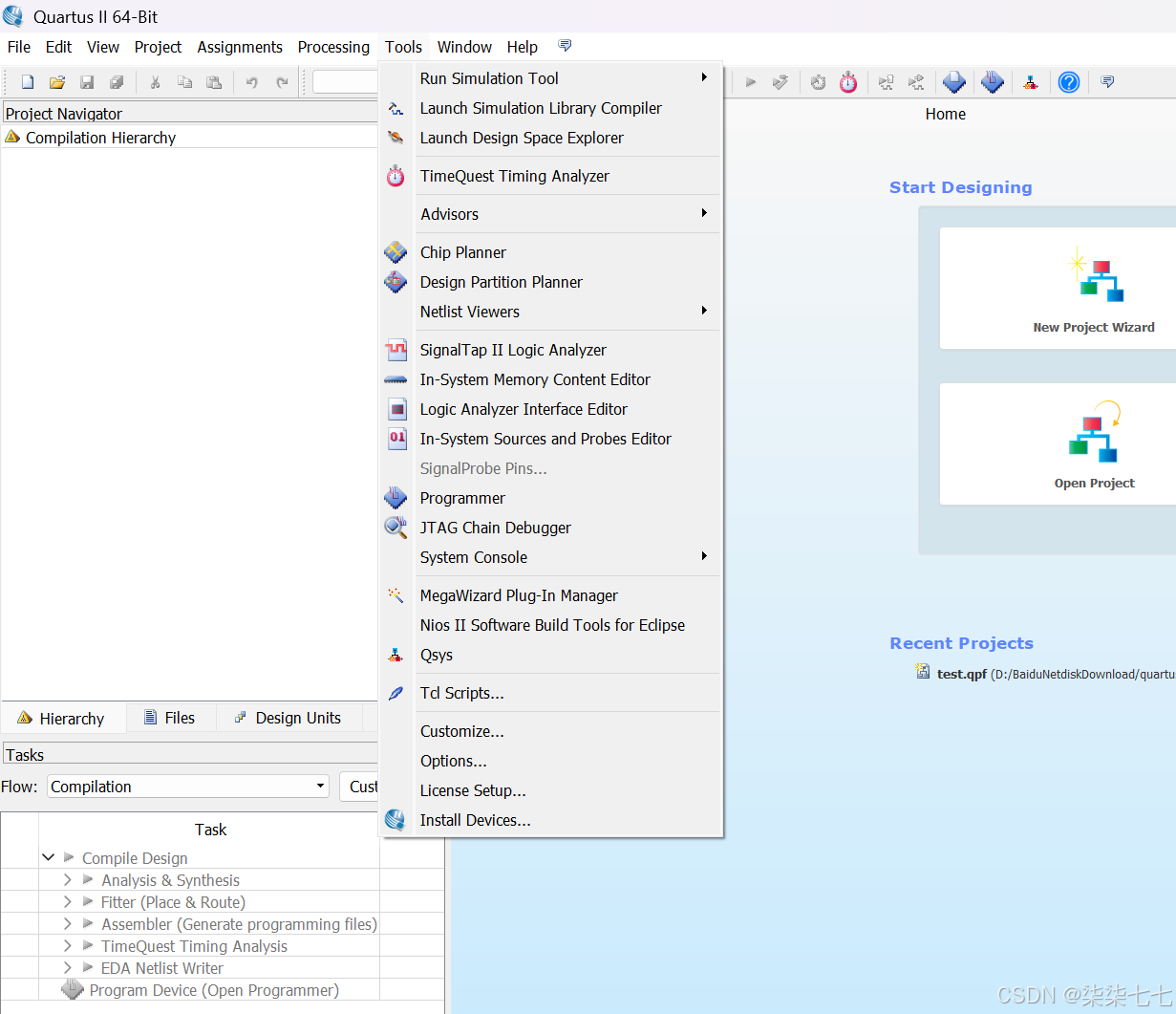Open the Window menu
1176x1014 pixels.
[464, 47]
